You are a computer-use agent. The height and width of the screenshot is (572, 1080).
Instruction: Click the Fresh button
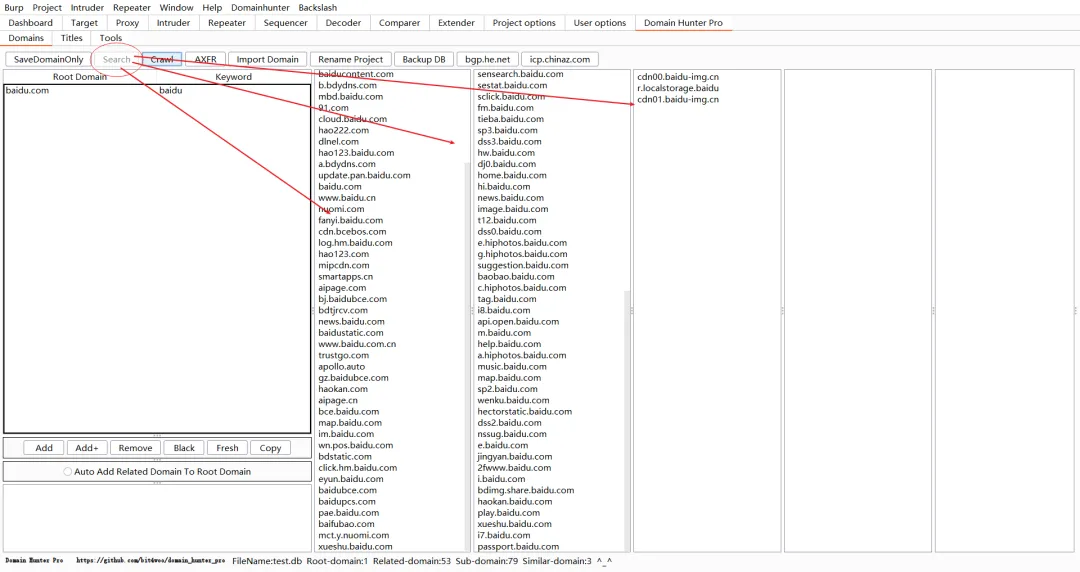(x=227, y=448)
